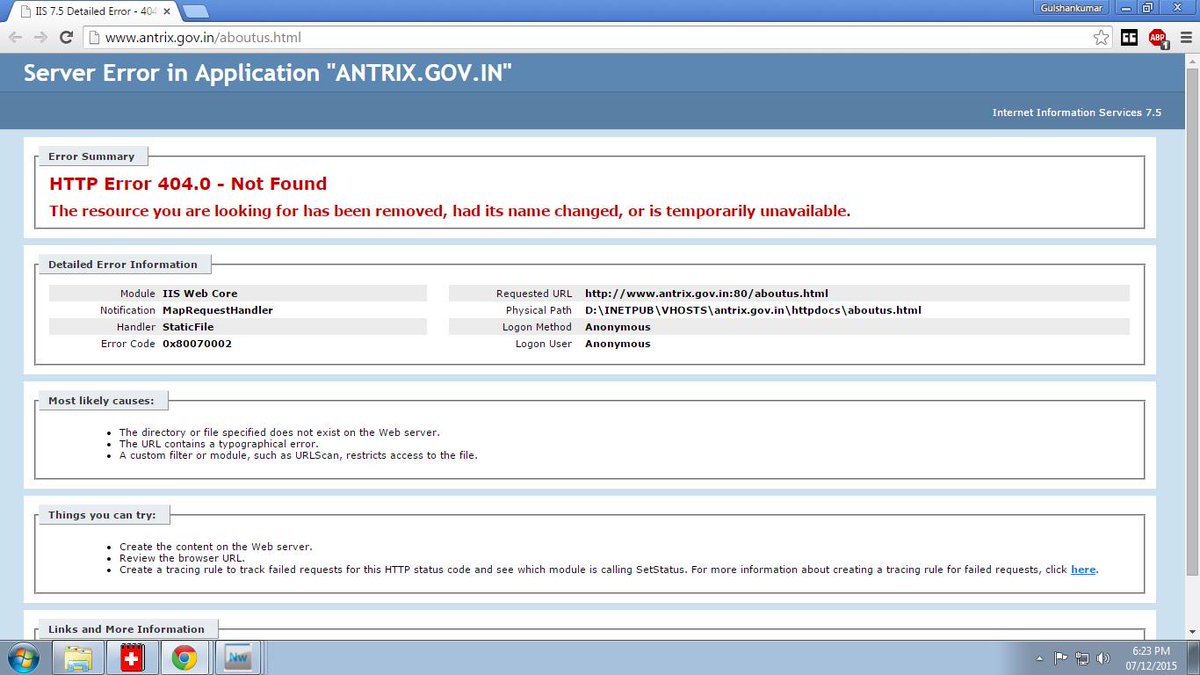Click the network status tray icon
Image resolution: width=1200 pixels, height=675 pixels.
[1082, 658]
